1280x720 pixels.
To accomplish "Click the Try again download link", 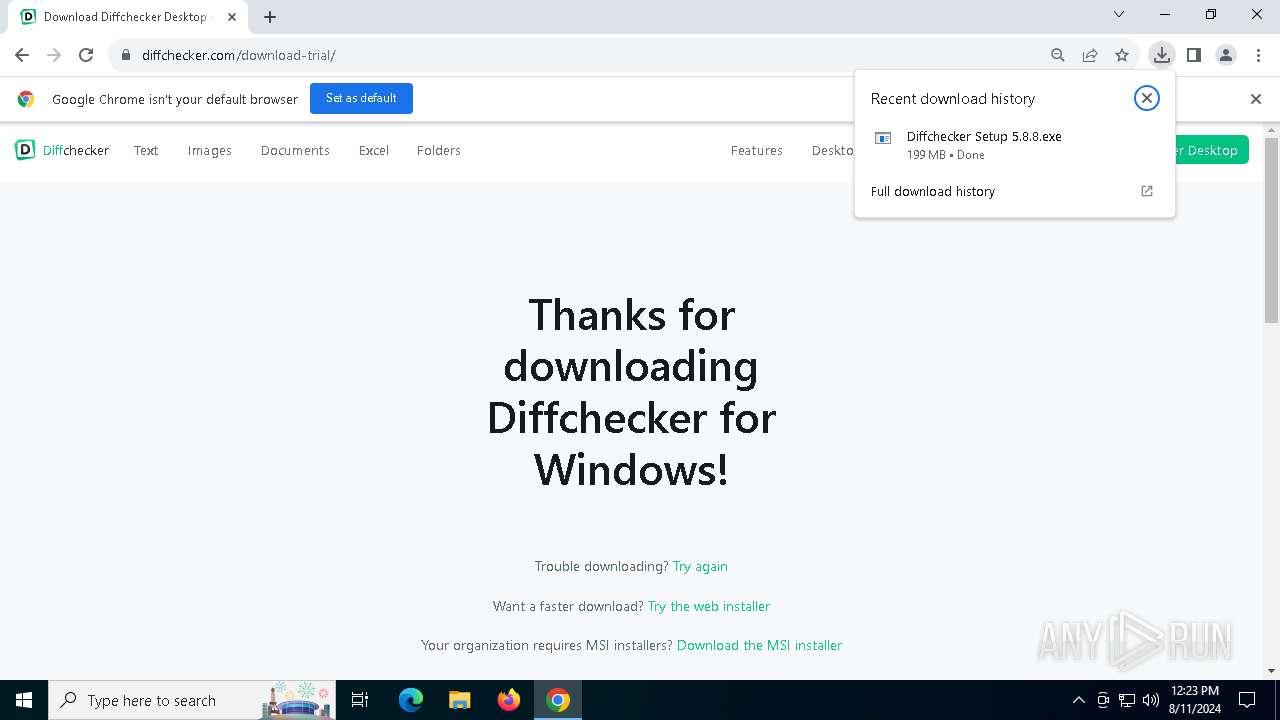I will [700, 566].
